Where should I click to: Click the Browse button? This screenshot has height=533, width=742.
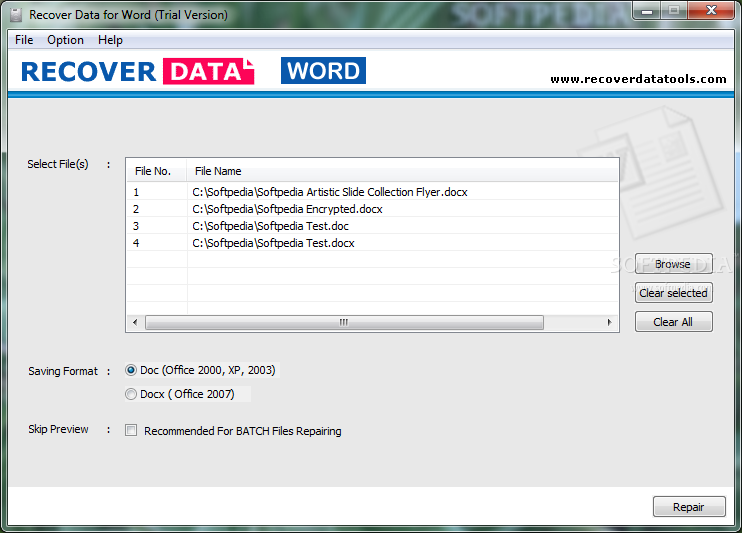[673, 264]
